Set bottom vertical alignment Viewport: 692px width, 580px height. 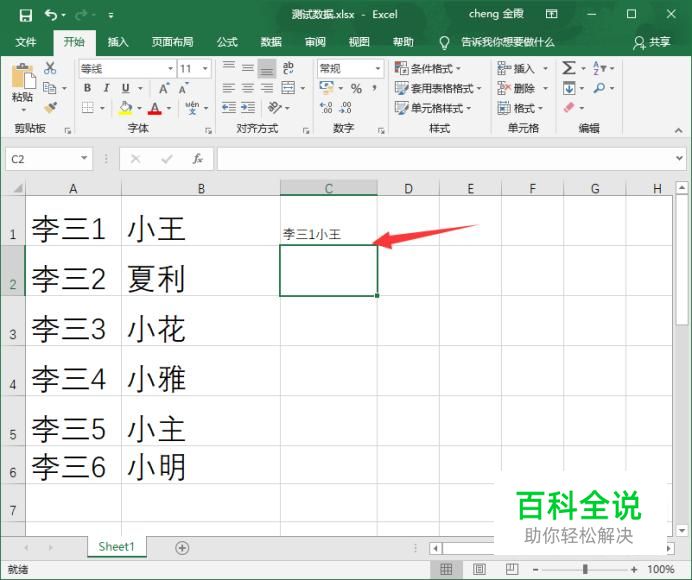(267, 68)
